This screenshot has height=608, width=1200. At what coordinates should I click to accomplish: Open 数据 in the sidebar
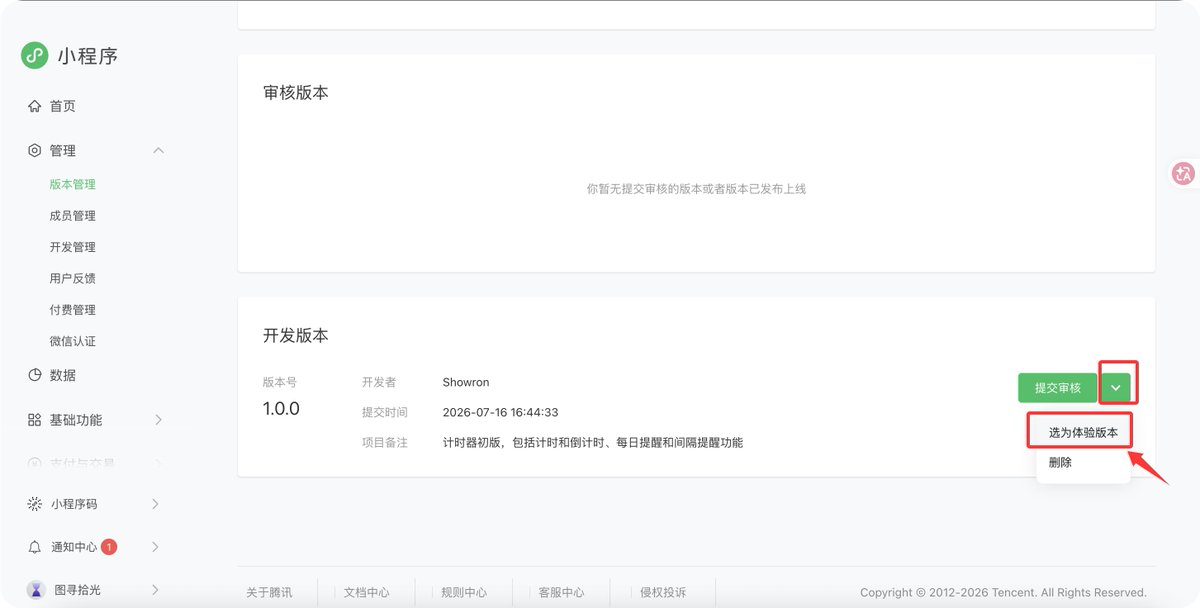tap(62, 375)
